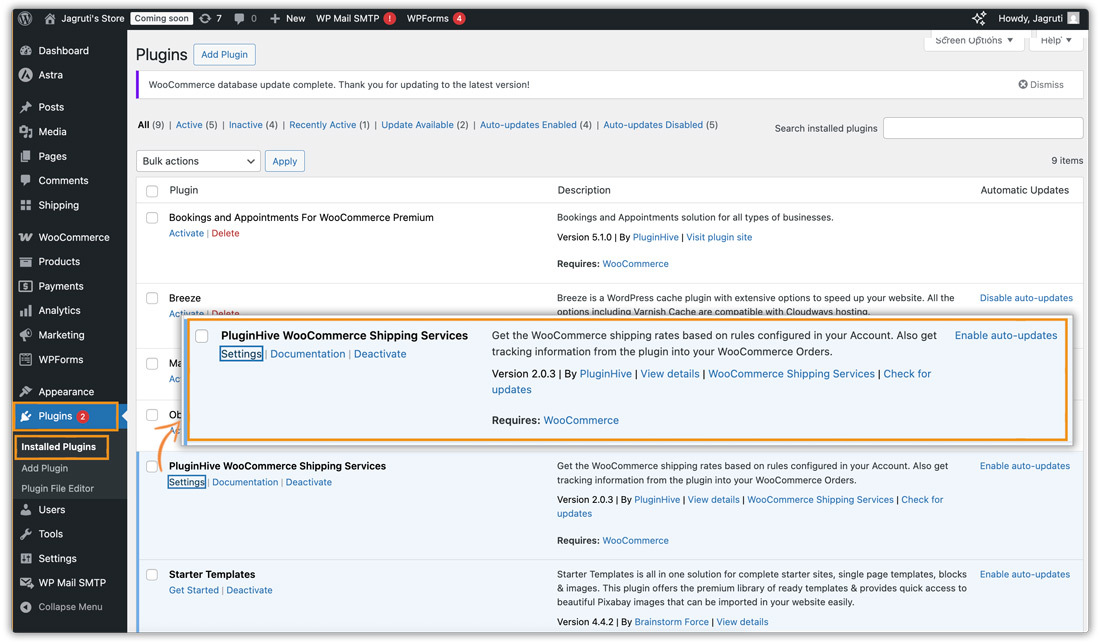Screen dimensions: 1100x642
Task: Toggle the select-all Plugin header checkbox
Action: coord(152,191)
